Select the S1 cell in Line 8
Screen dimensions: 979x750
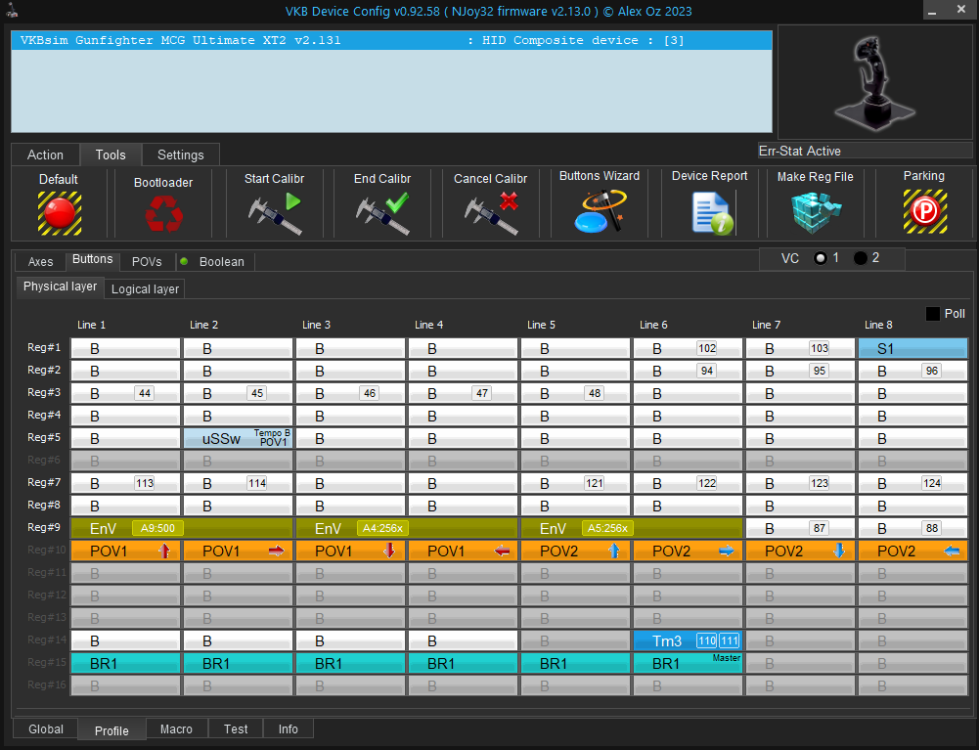click(x=912, y=349)
